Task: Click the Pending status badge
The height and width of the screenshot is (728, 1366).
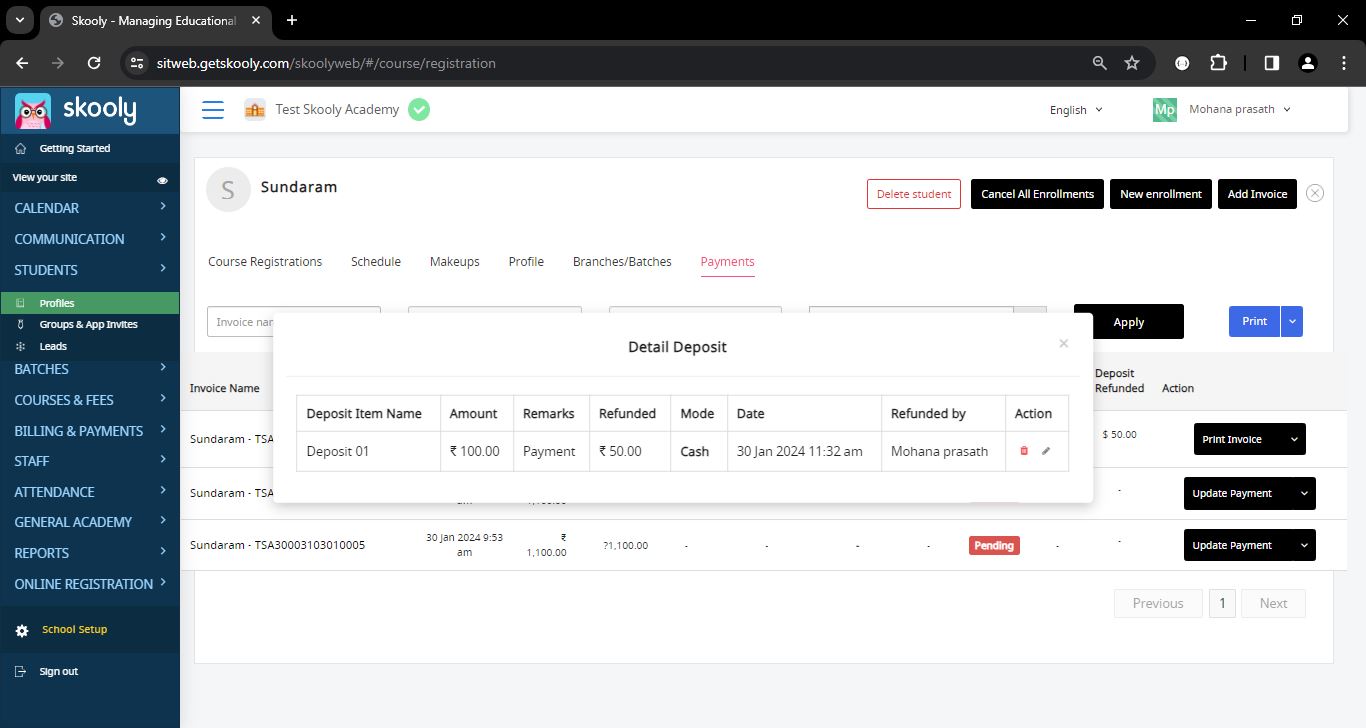Action: point(994,545)
